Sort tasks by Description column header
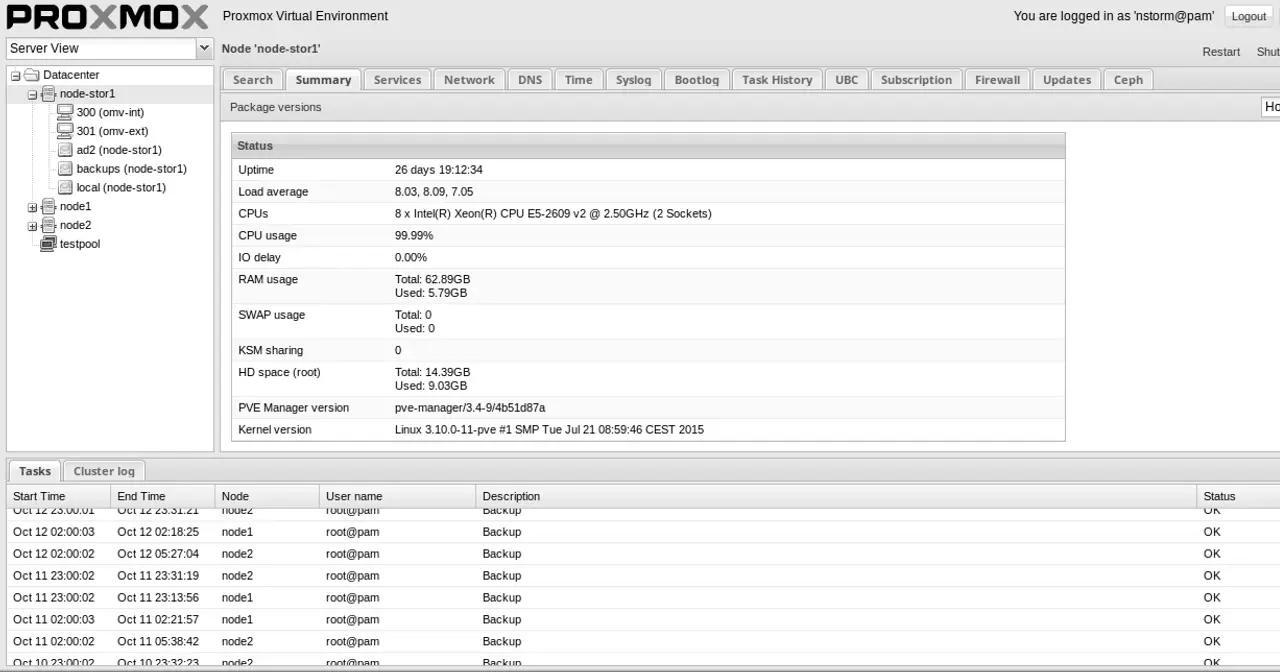 [836, 496]
